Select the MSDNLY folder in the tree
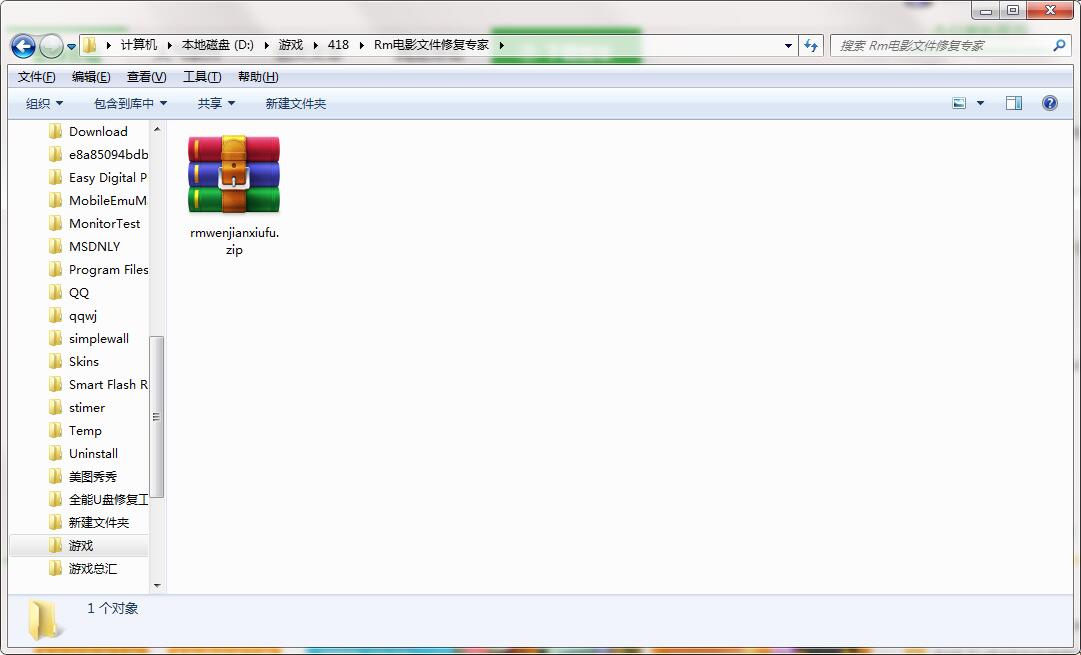 pos(94,247)
